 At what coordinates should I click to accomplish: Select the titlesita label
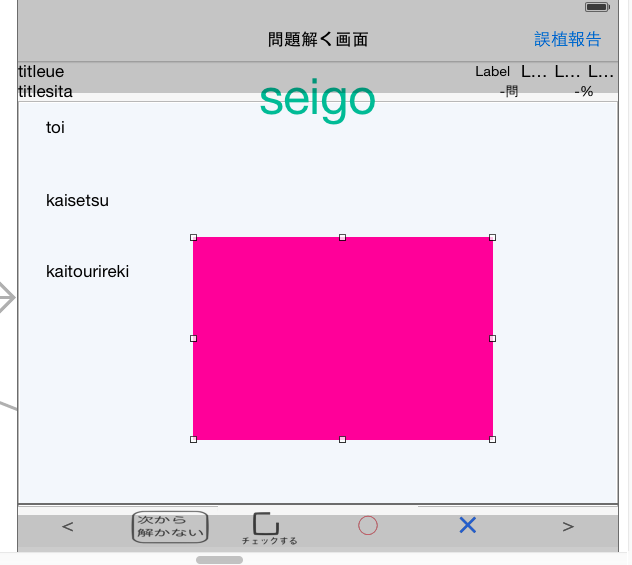tap(46, 92)
